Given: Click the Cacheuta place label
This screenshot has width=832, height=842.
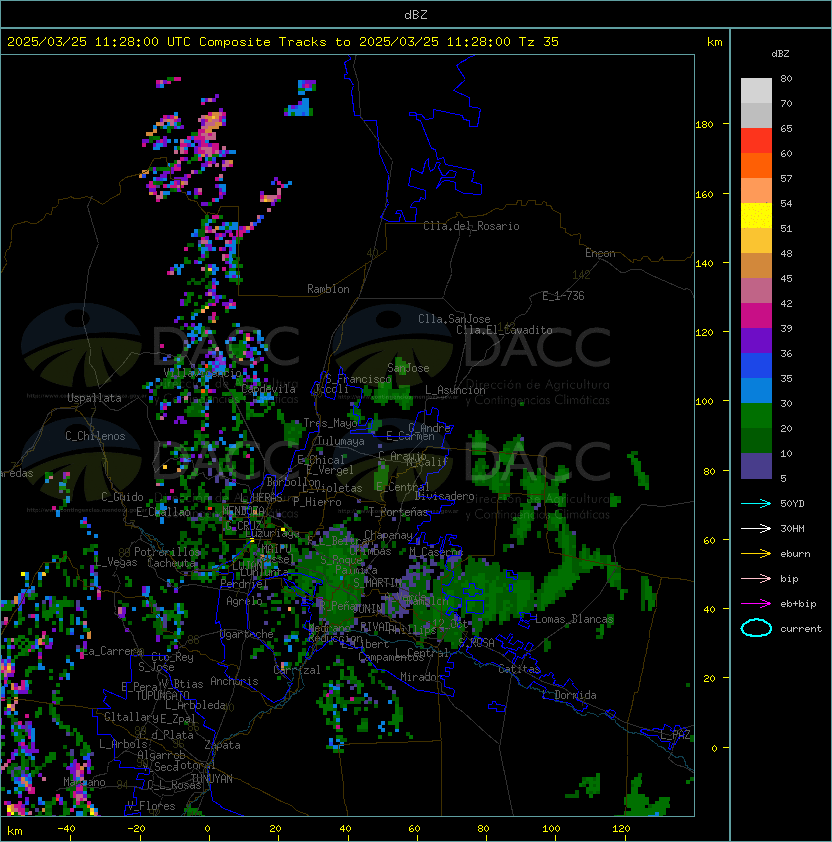Looking at the screenshot, I should click(172, 563).
